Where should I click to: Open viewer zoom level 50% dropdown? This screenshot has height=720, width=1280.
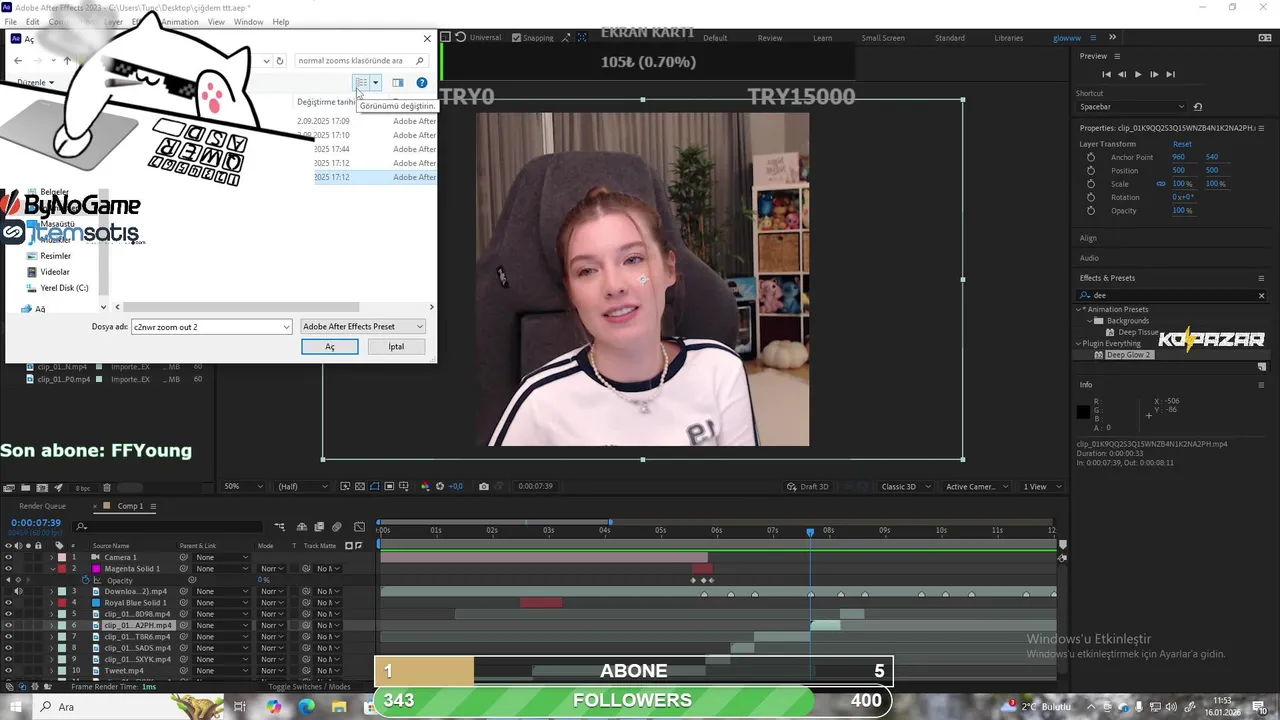tap(243, 486)
